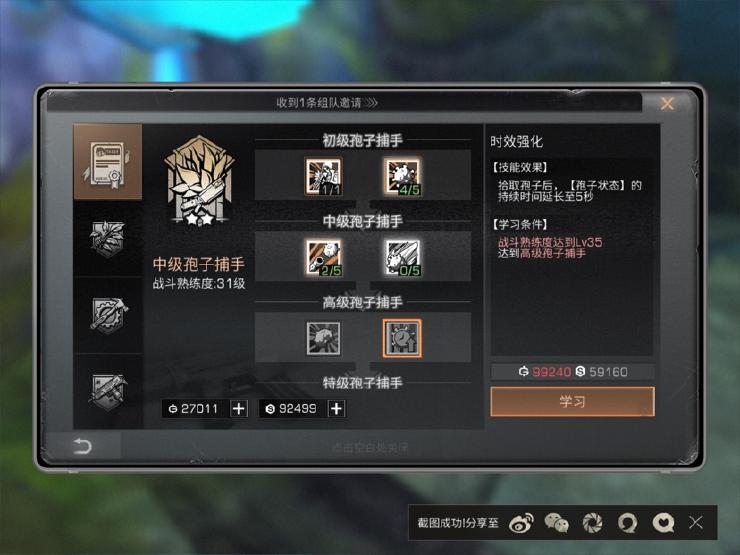Add gold using plus next to 27011
Screen dimensions: 740x555
click(239, 409)
